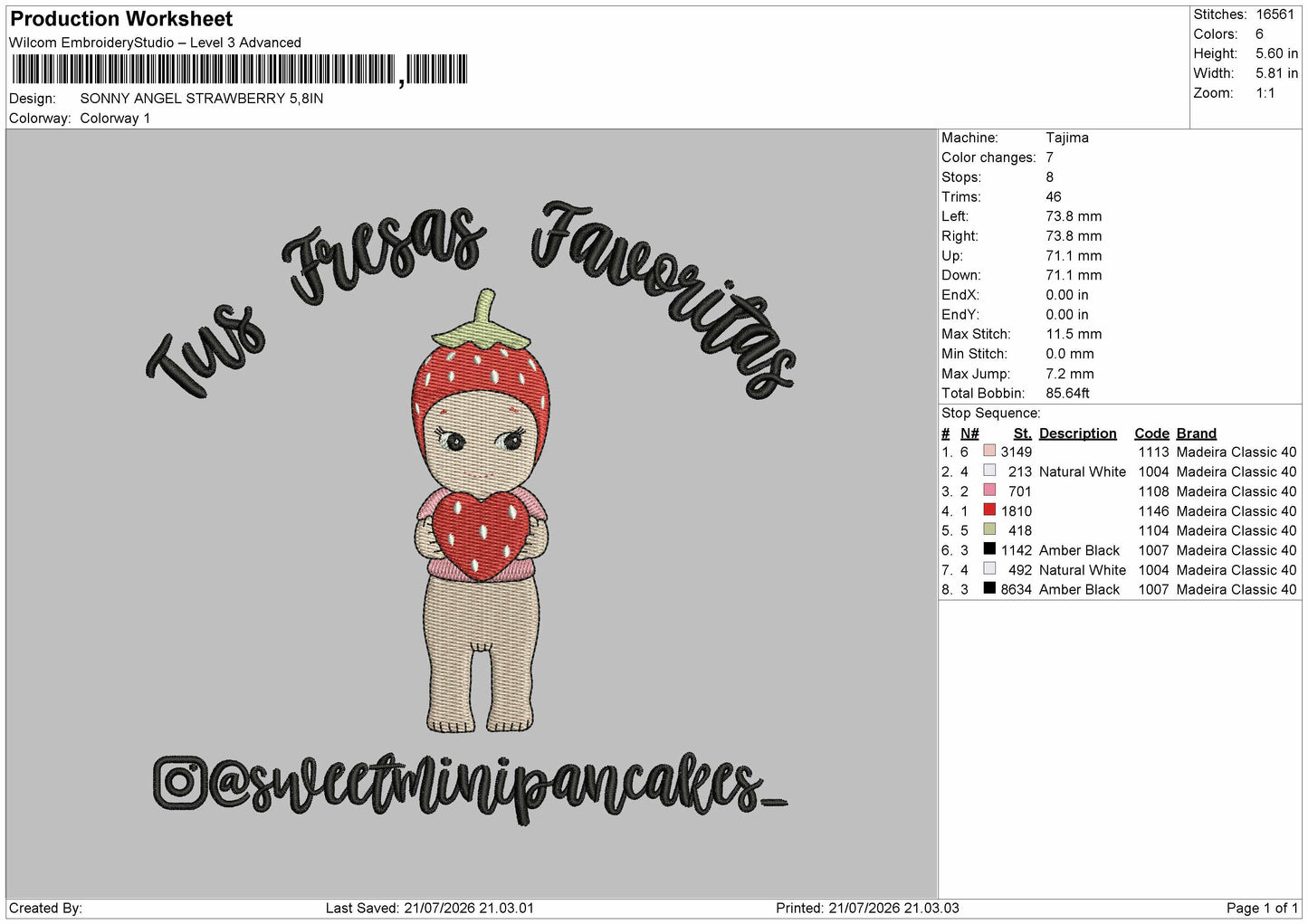Click thread code '1146' in stop 4
The width and height of the screenshot is (1308, 924).
[x=1153, y=511]
